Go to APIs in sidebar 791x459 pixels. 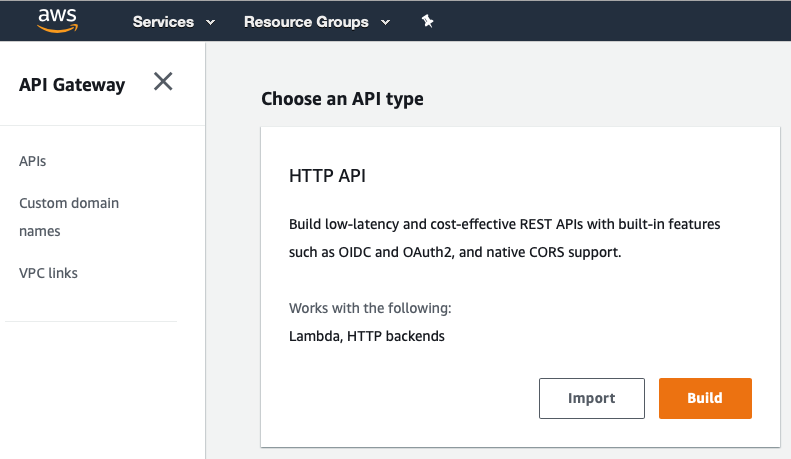(32, 161)
